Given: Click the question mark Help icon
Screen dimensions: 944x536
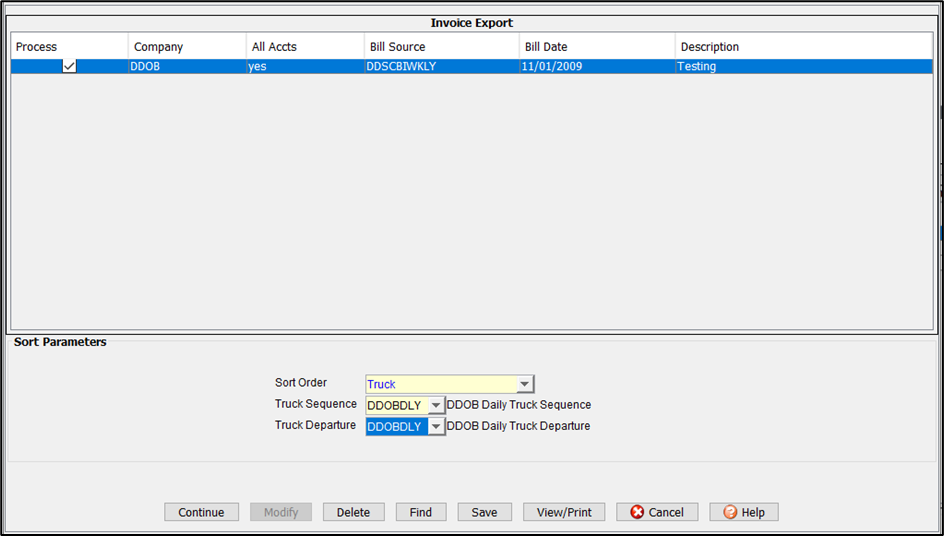Looking at the screenshot, I should pos(730,512).
